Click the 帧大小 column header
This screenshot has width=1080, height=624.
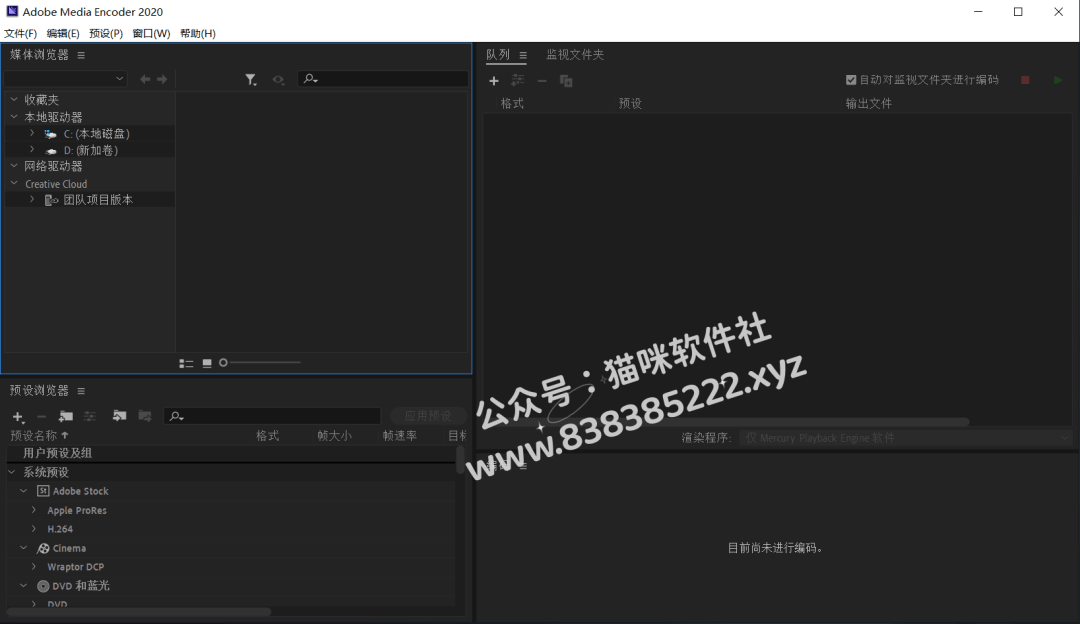pos(334,435)
